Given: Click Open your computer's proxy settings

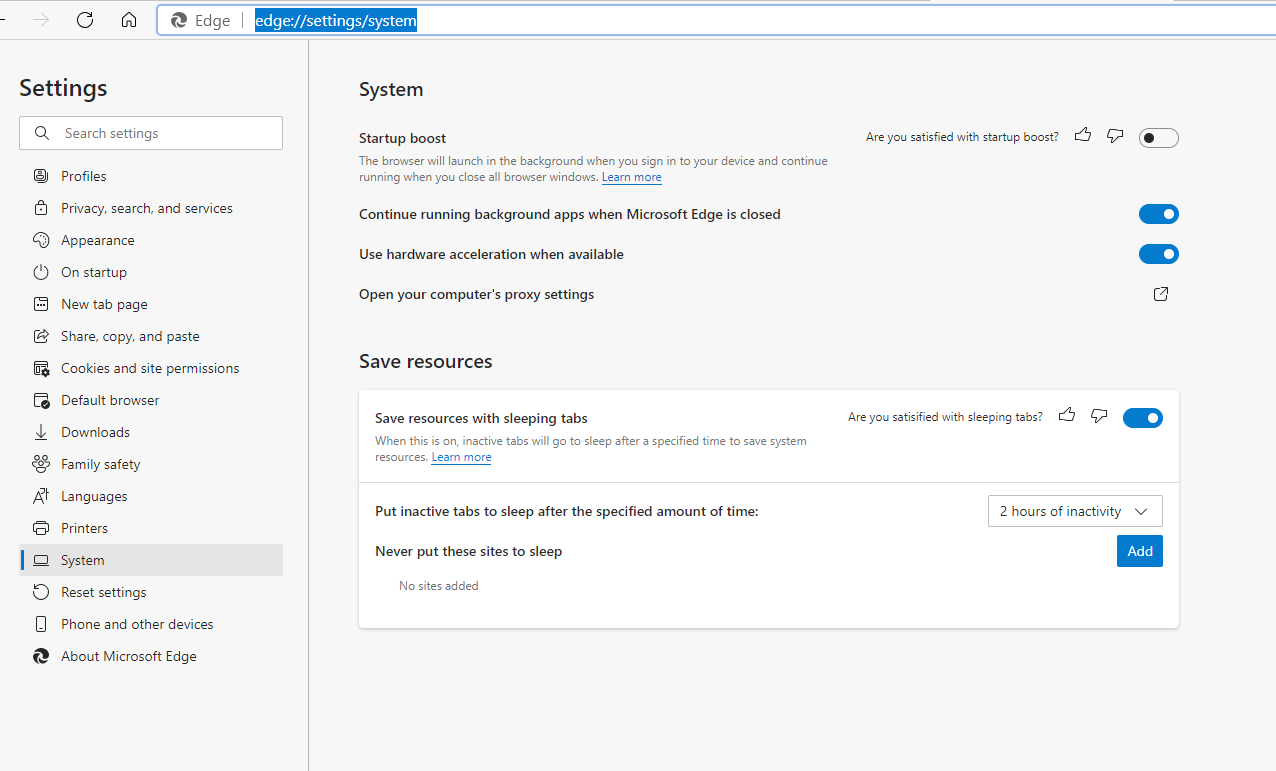Looking at the screenshot, I should click(x=476, y=294).
